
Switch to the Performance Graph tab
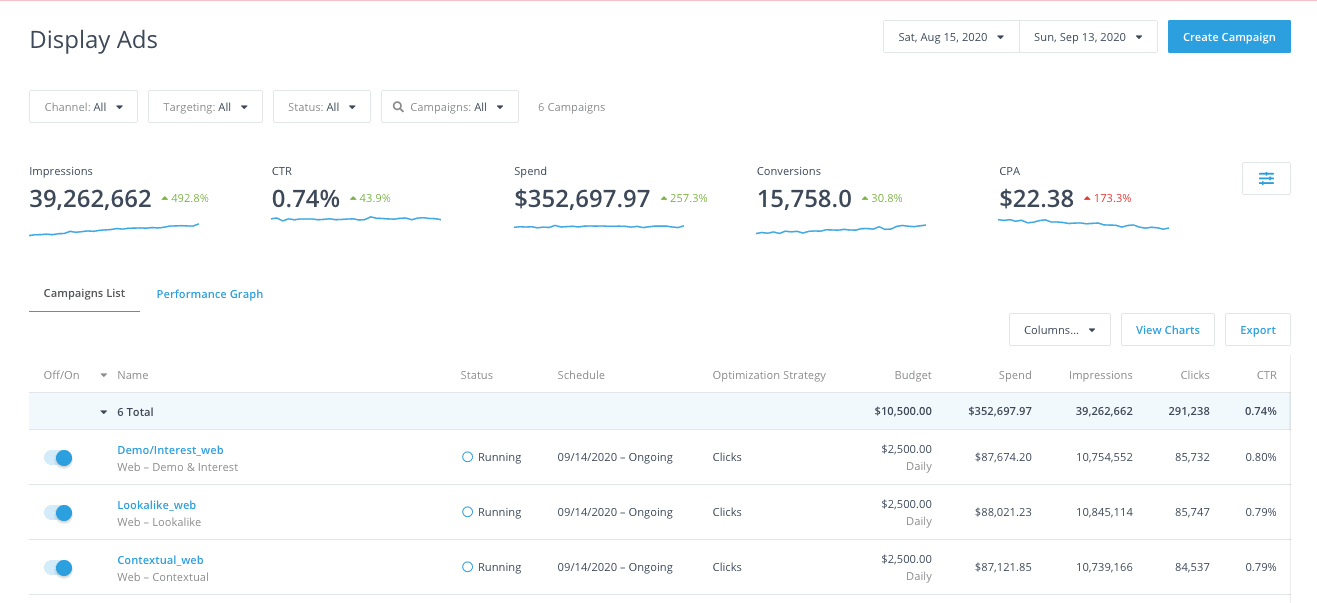click(x=210, y=294)
